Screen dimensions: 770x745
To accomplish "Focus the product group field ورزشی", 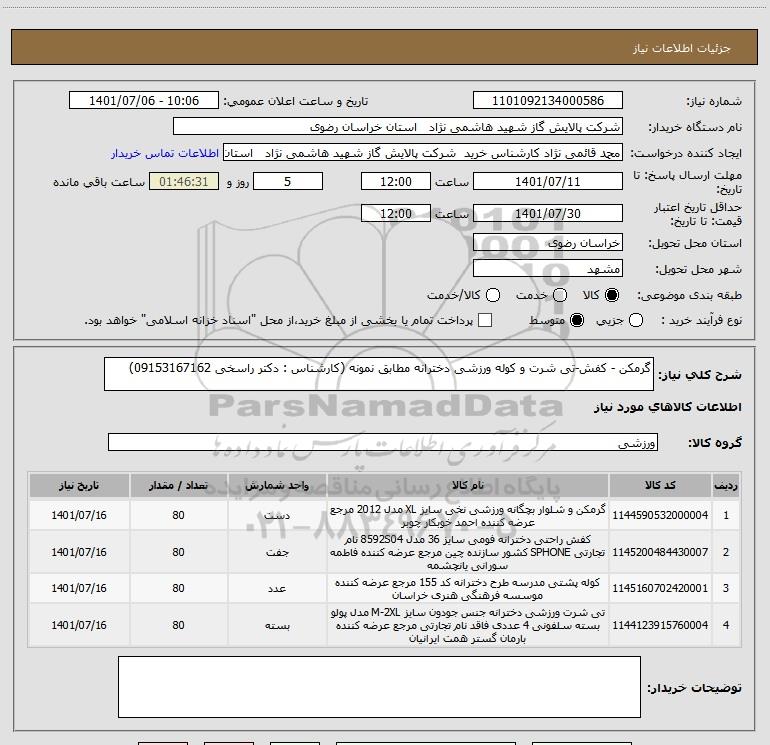I will 381,442.
